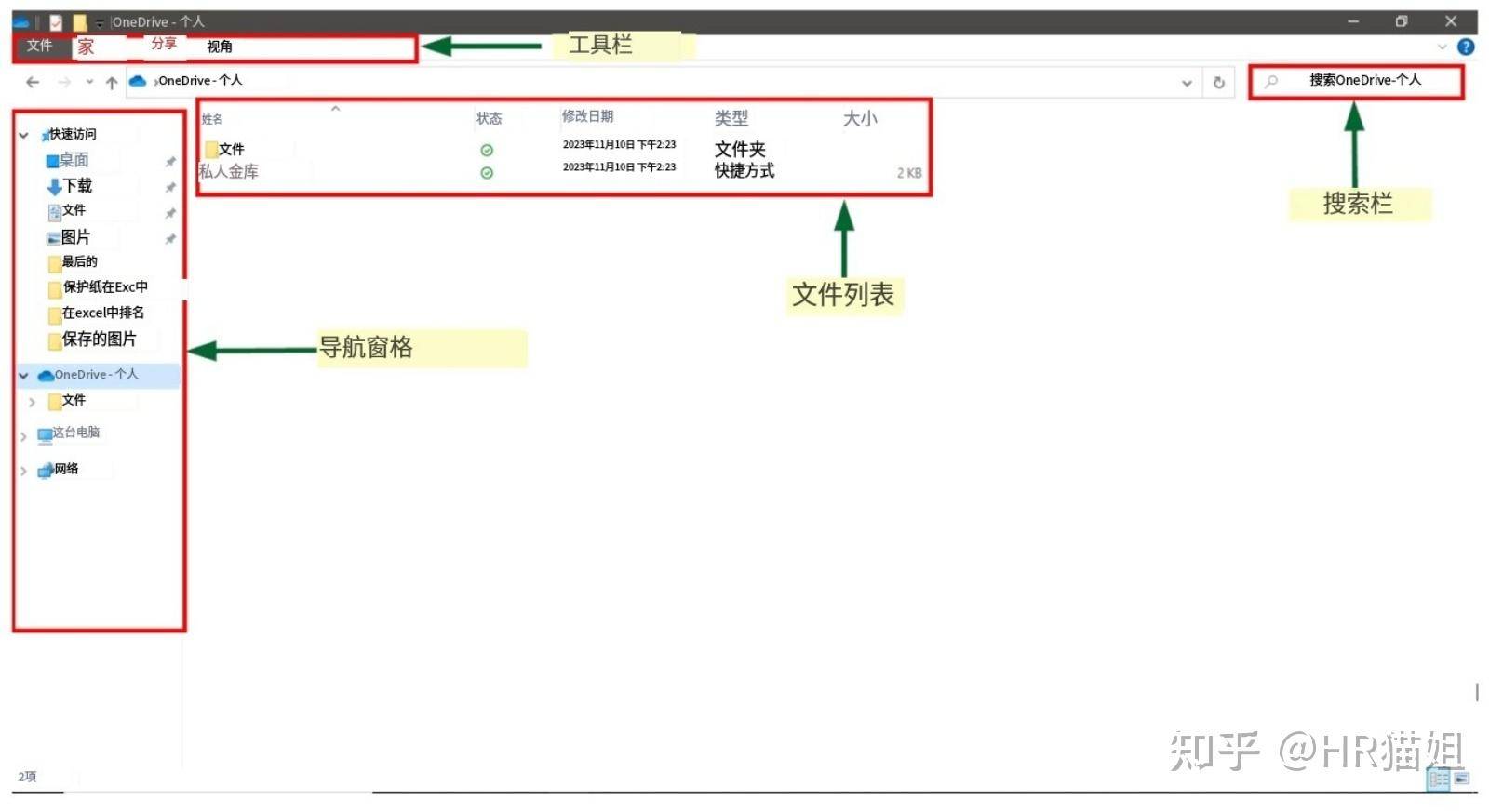
Task: Expand the 这台电脑 tree node
Action: (24, 436)
